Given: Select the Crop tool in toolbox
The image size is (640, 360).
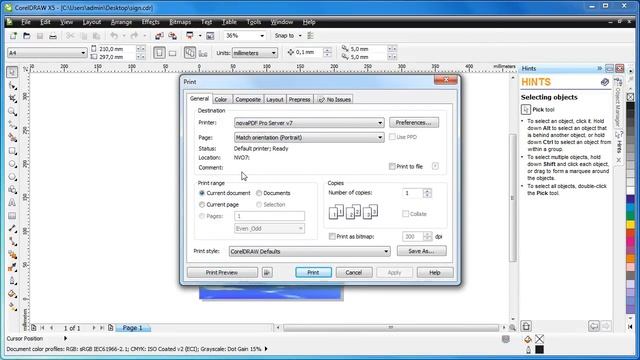Looking at the screenshot, I should click(x=12, y=98).
